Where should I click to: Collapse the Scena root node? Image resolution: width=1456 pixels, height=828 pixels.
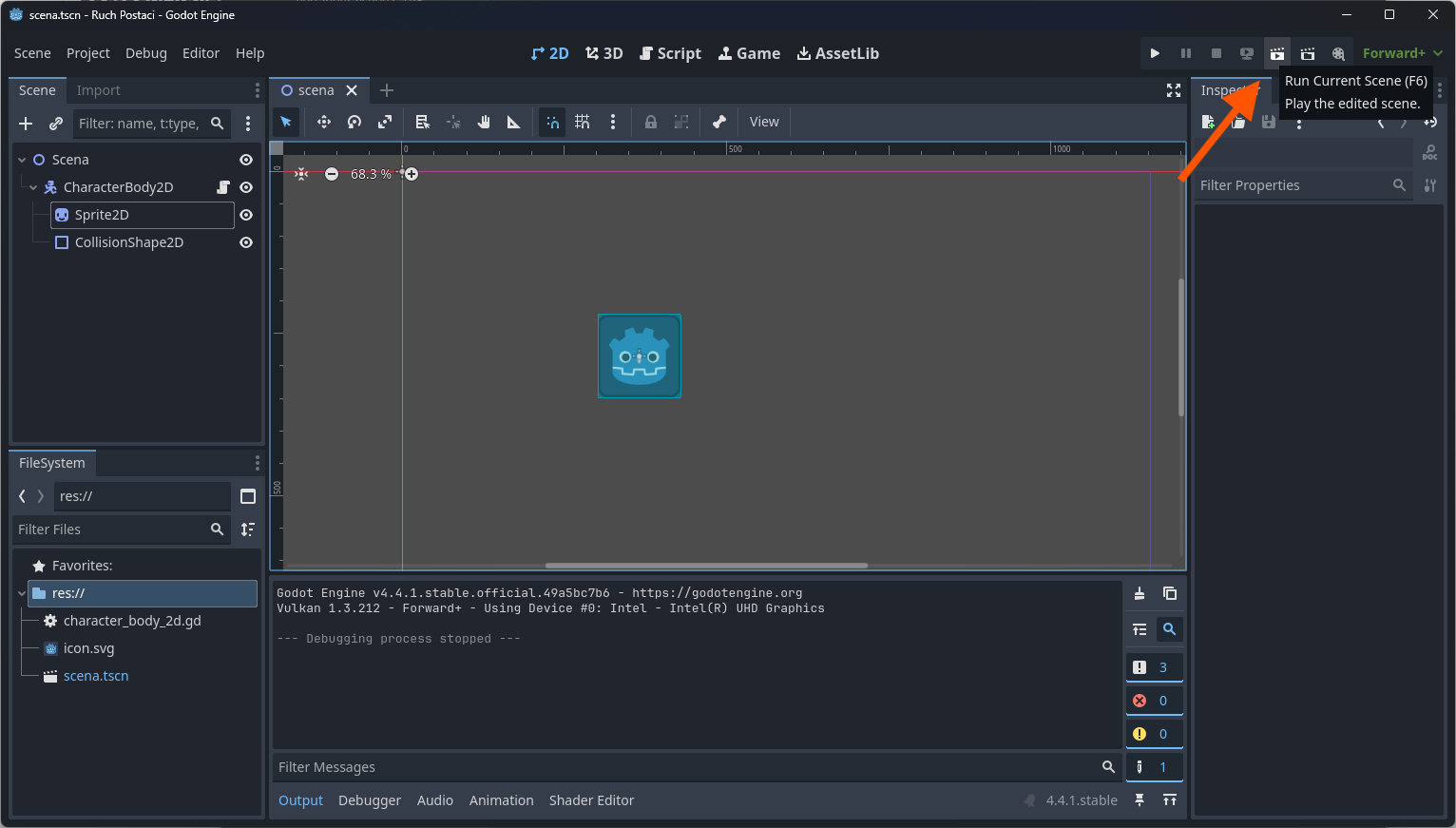22,160
